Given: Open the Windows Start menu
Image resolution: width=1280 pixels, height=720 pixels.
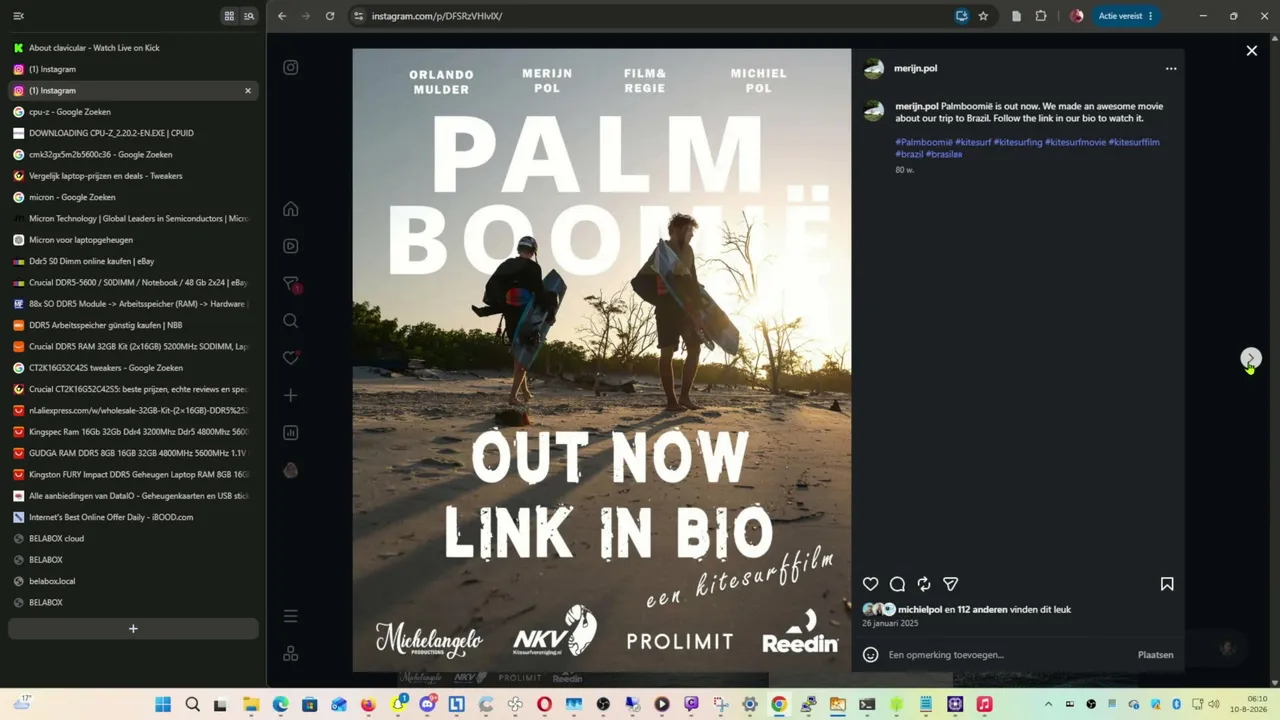Looking at the screenshot, I should (x=163, y=705).
